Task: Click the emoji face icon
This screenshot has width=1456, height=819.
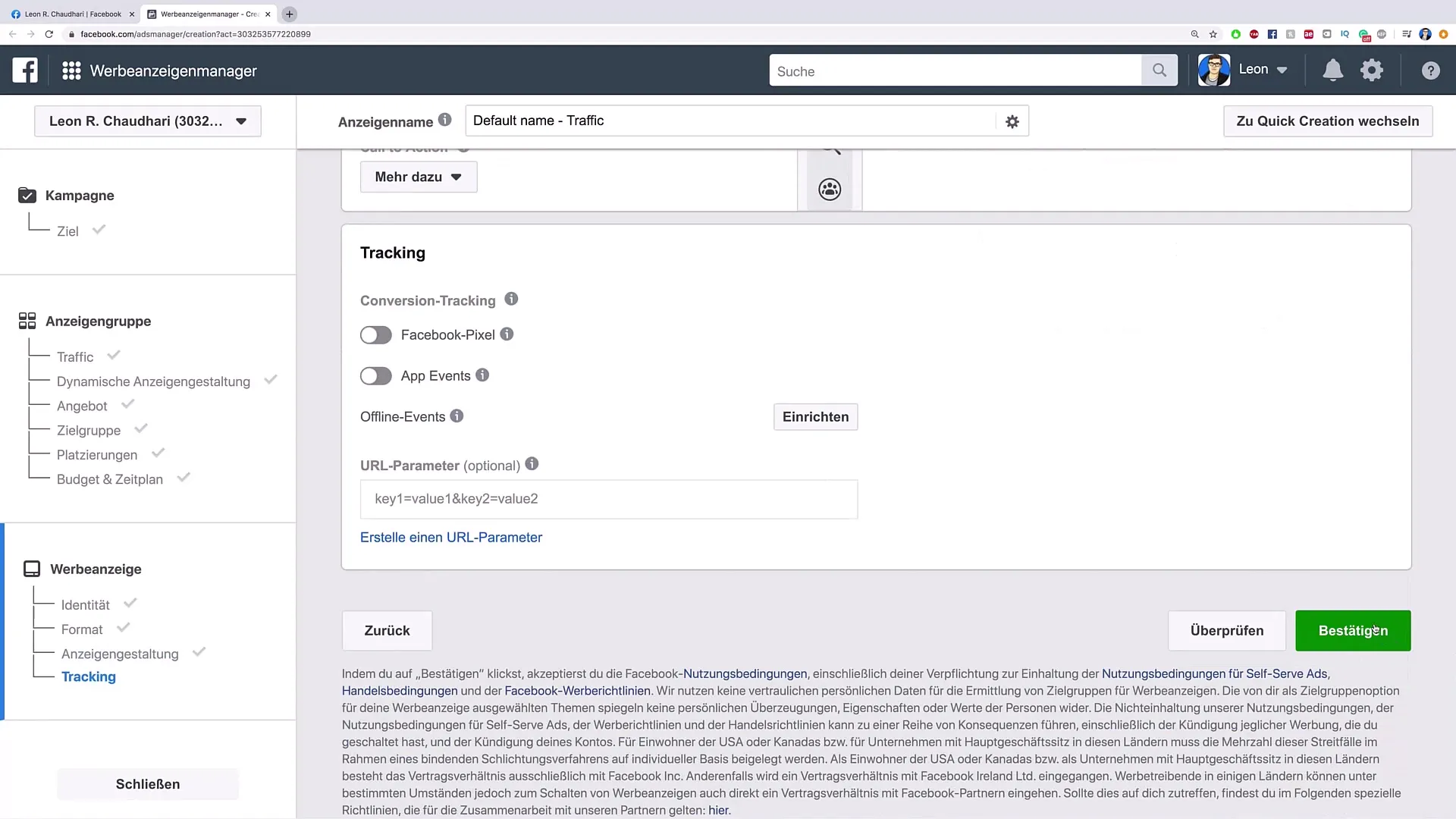Action: coord(830,189)
